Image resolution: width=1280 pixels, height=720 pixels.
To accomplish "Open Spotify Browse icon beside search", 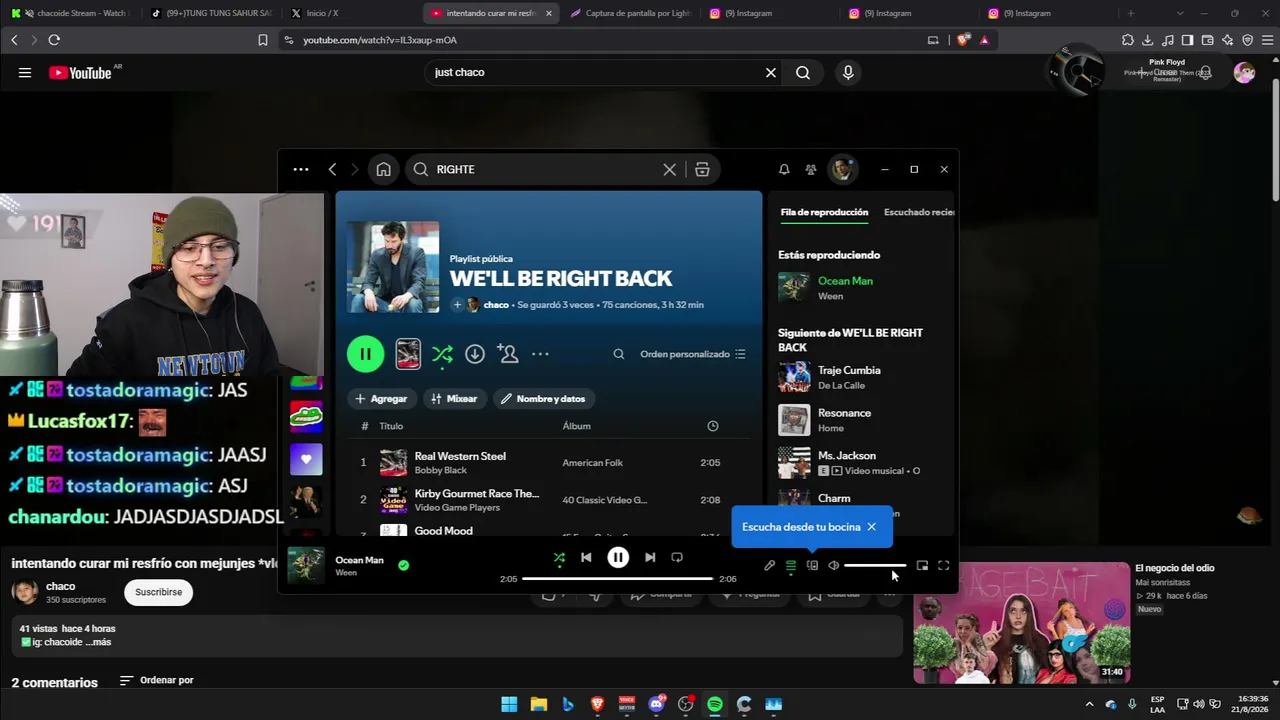I will point(702,169).
